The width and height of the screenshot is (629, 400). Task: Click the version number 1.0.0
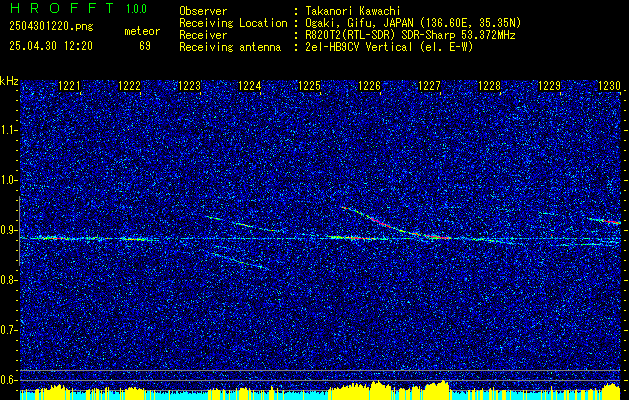[136, 9]
